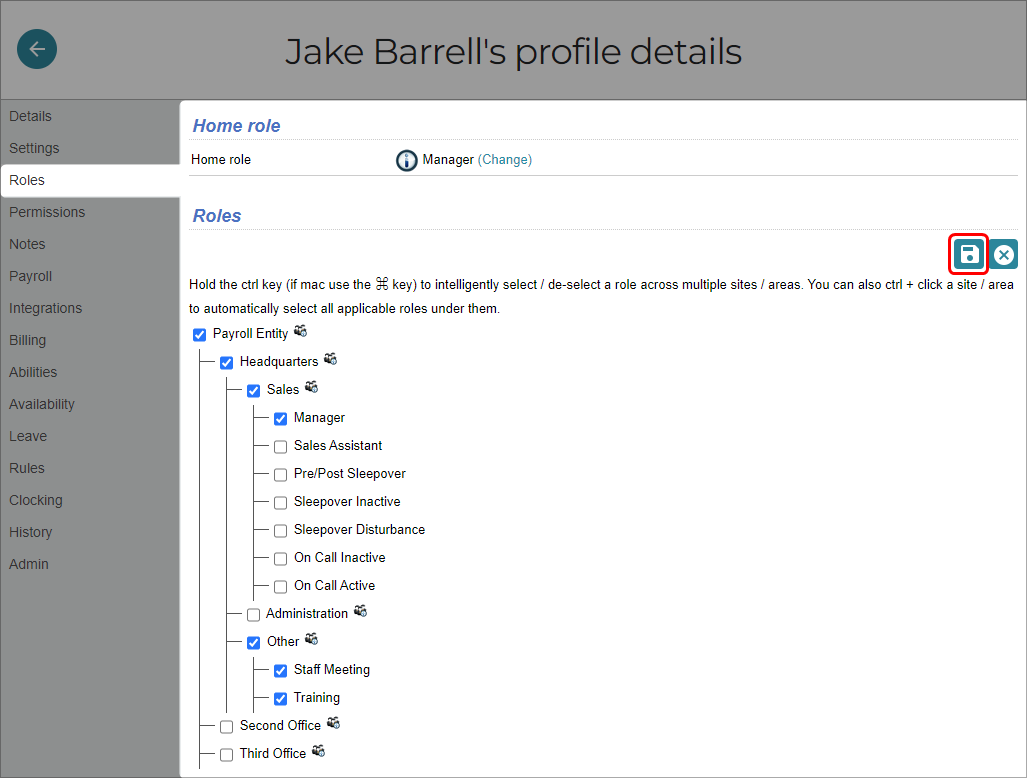Click the group icon next to Other
1027x778 pixels.
(312, 639)
